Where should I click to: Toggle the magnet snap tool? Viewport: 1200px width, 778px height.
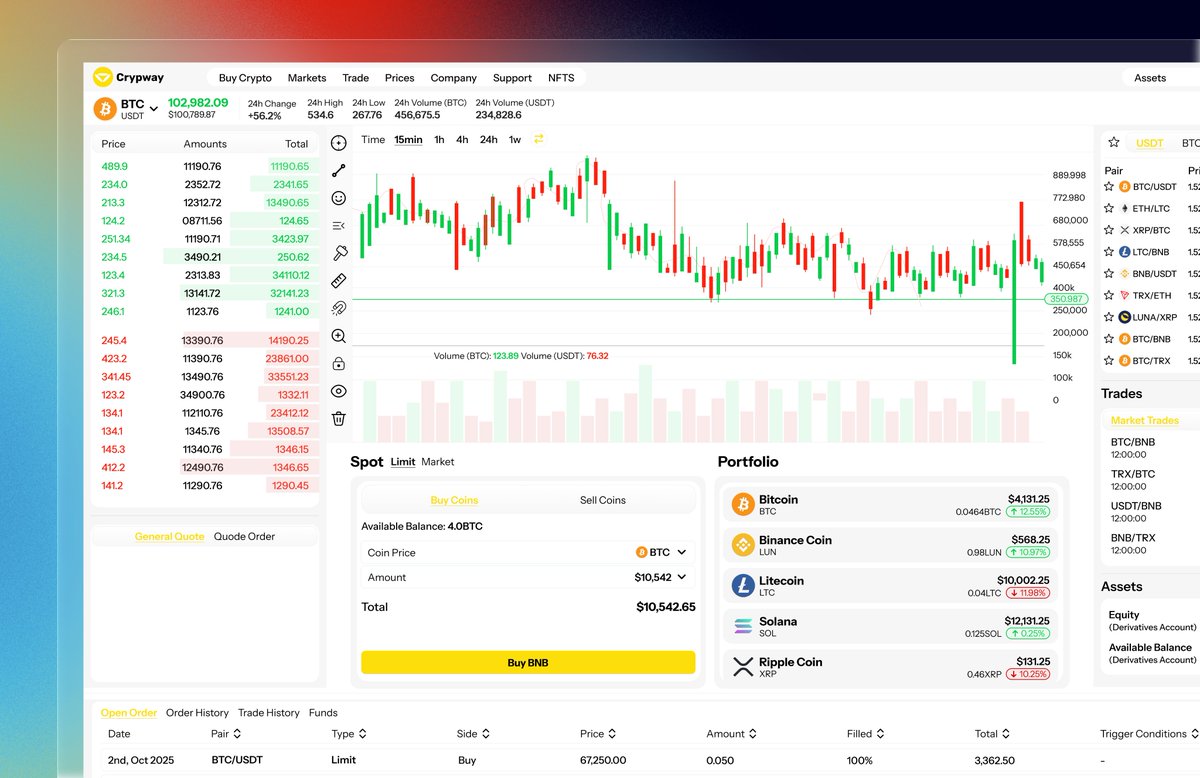click(339, 308)
